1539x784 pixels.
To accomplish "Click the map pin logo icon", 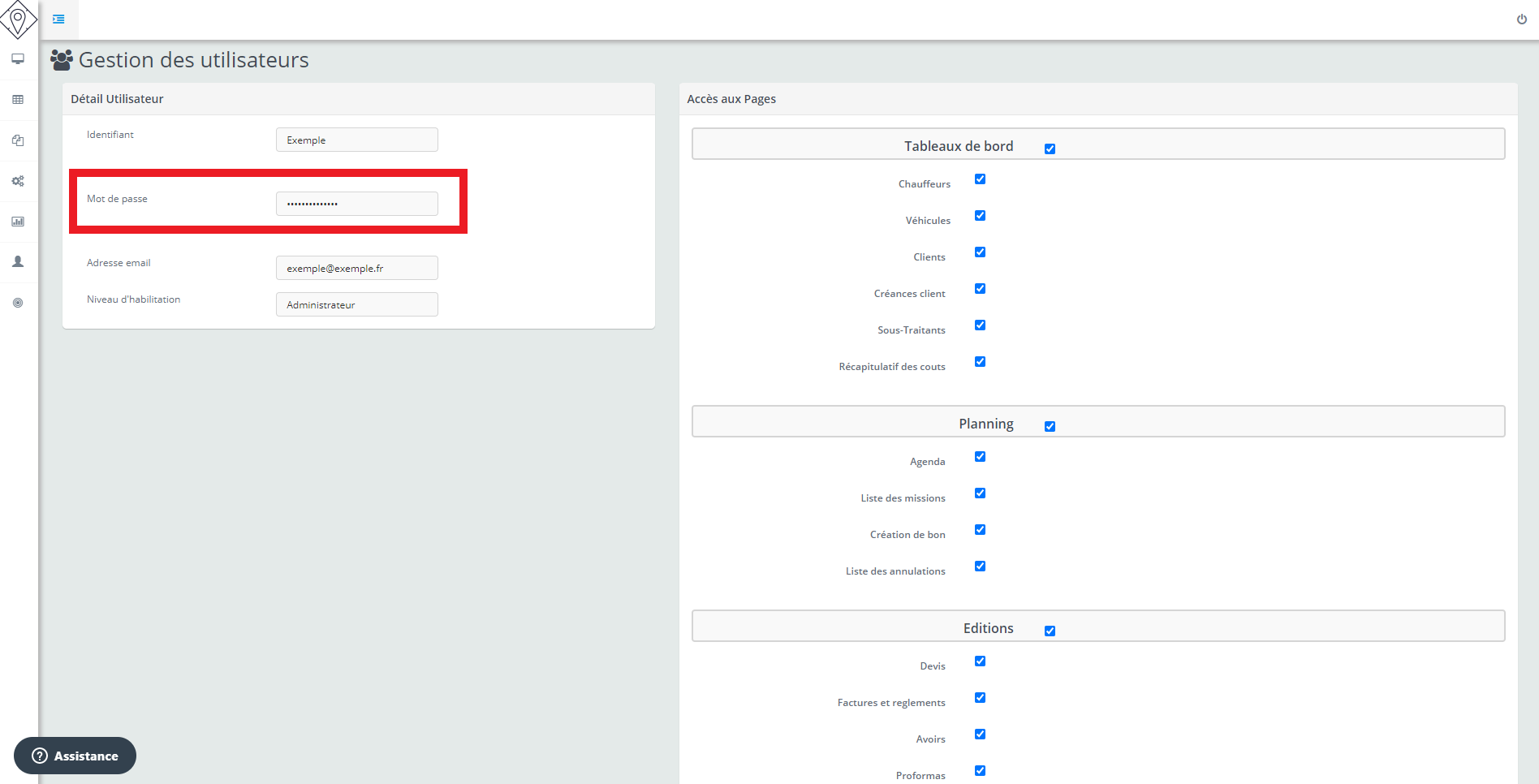I will point(18,19).
